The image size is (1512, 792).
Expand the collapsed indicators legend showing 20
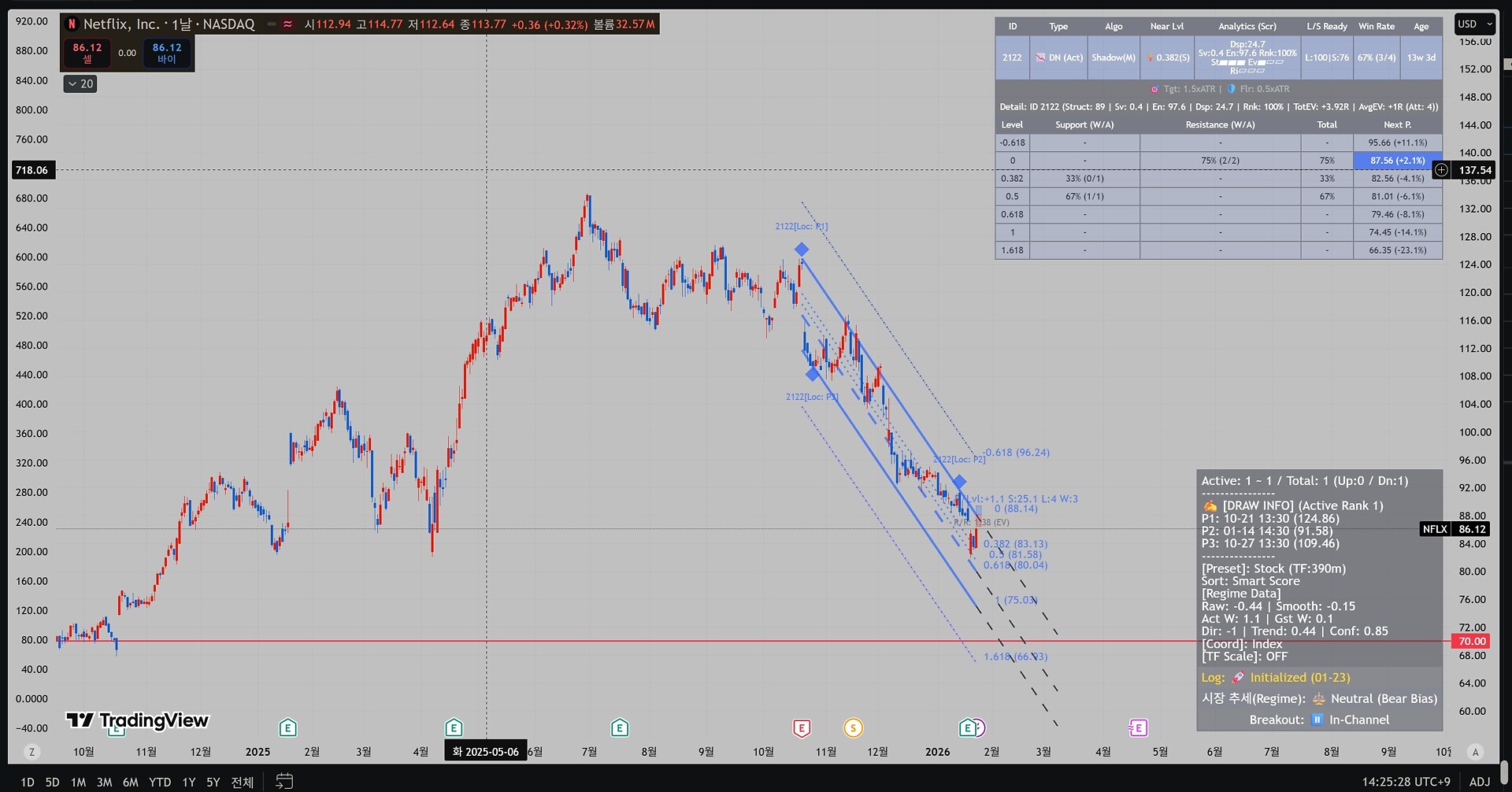click(80, 83)
